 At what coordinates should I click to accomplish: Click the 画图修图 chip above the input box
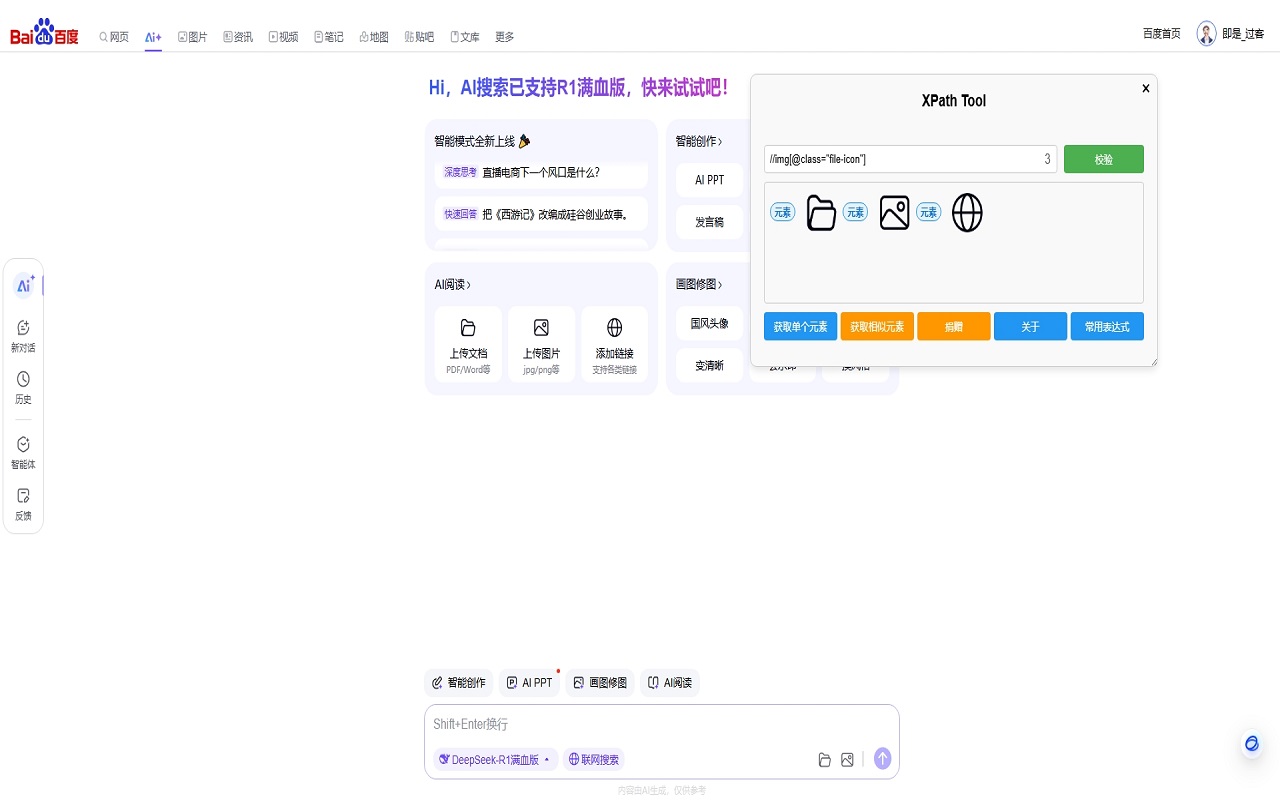600,683
